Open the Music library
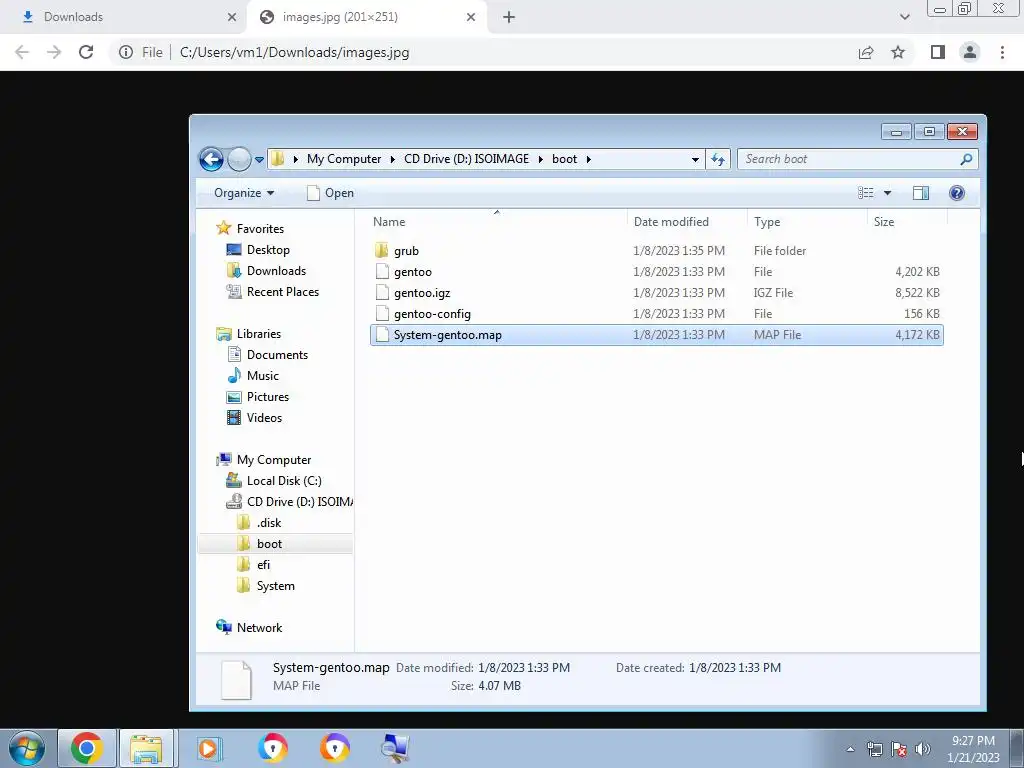This screenshot has height=768, width=1024. (x=263, y=376)
